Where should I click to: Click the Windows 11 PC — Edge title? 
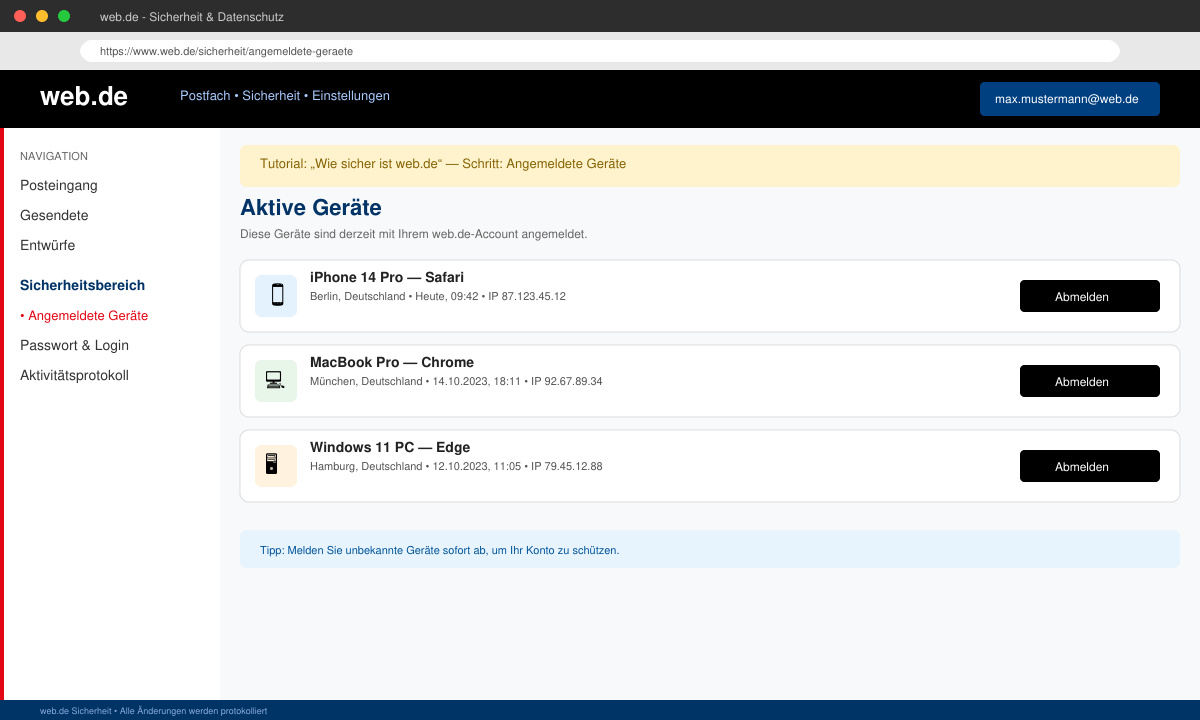click(x=390, y=447)
